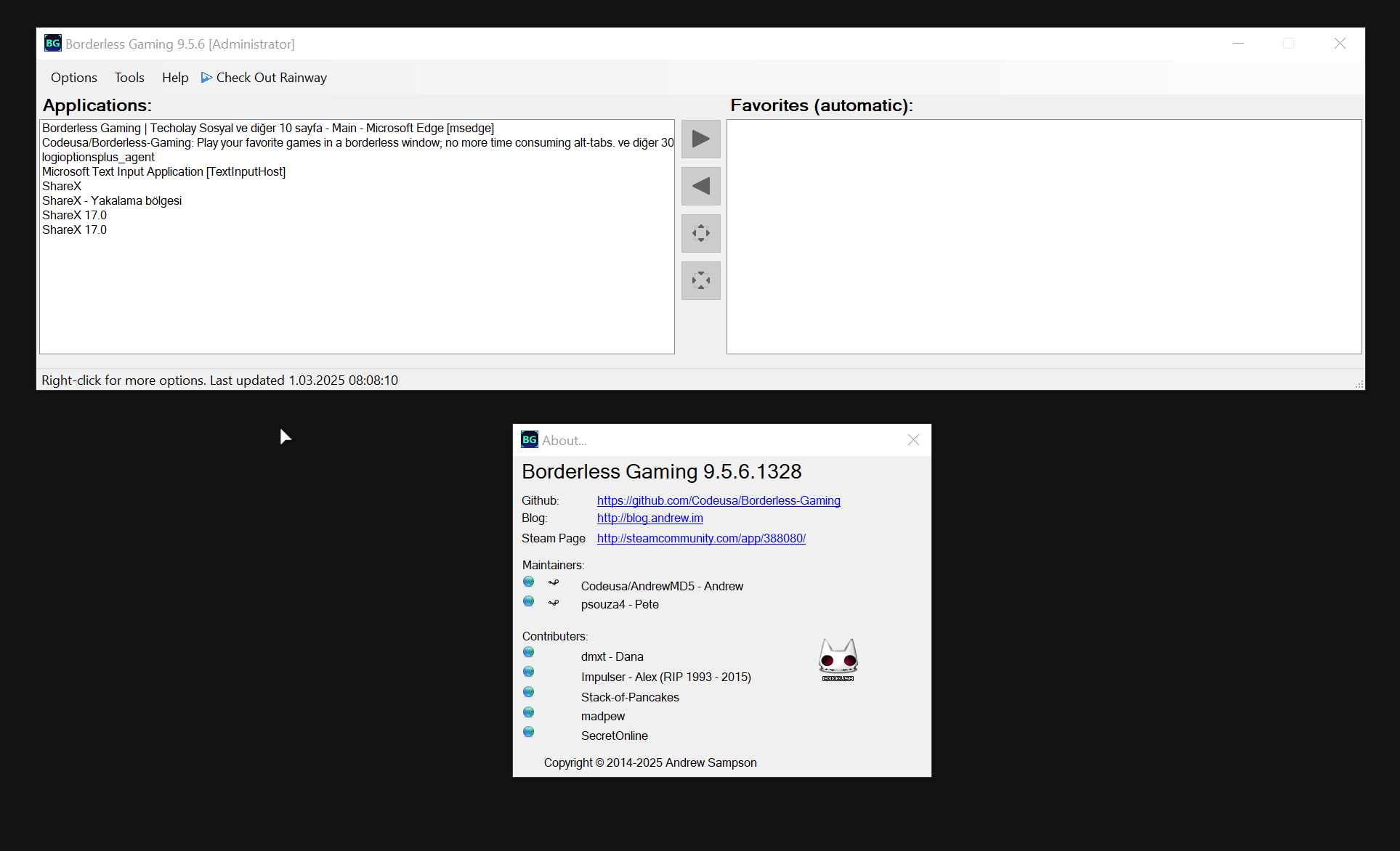Open Steam profile icon for Codeusa/AndrewMD5
Viewport: 1400px width, 851px height.
pos(554,582)
